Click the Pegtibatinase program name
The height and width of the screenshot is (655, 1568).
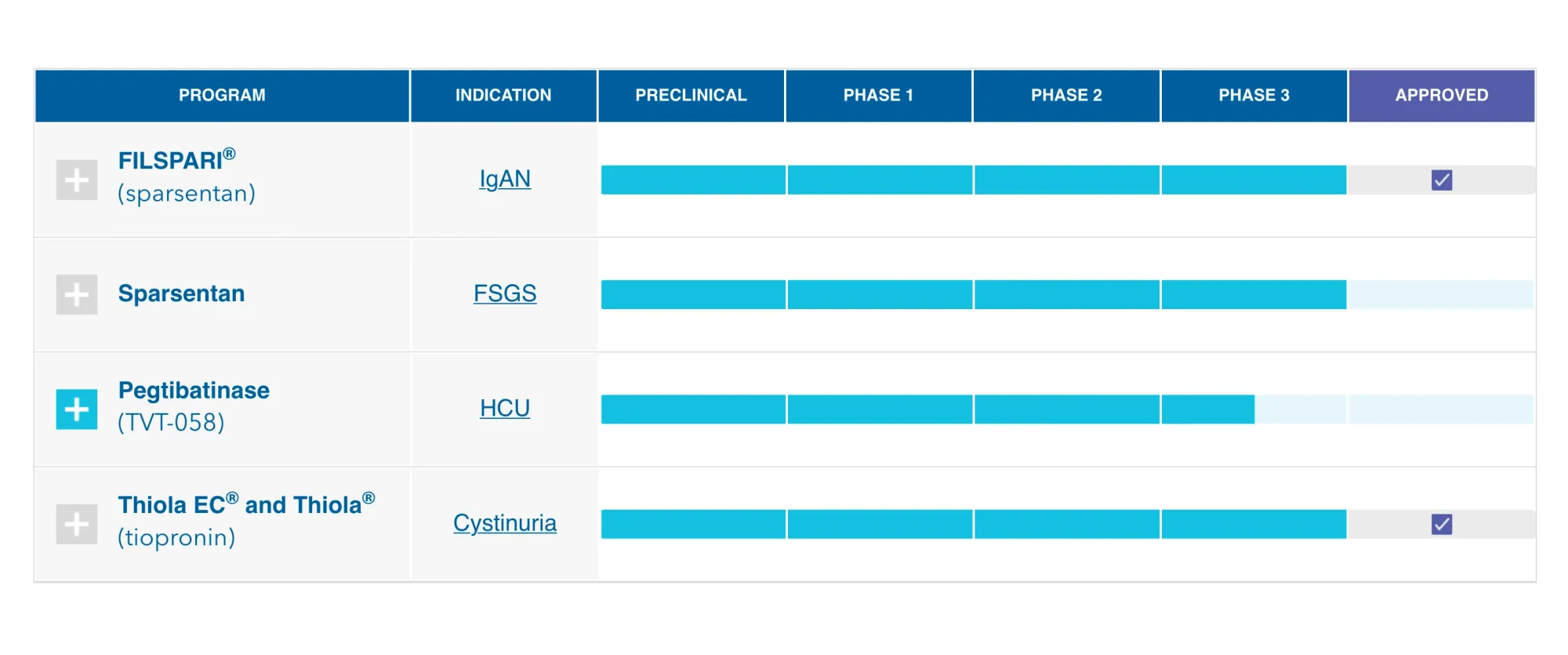pyautogui.click(x=194, y=391)
